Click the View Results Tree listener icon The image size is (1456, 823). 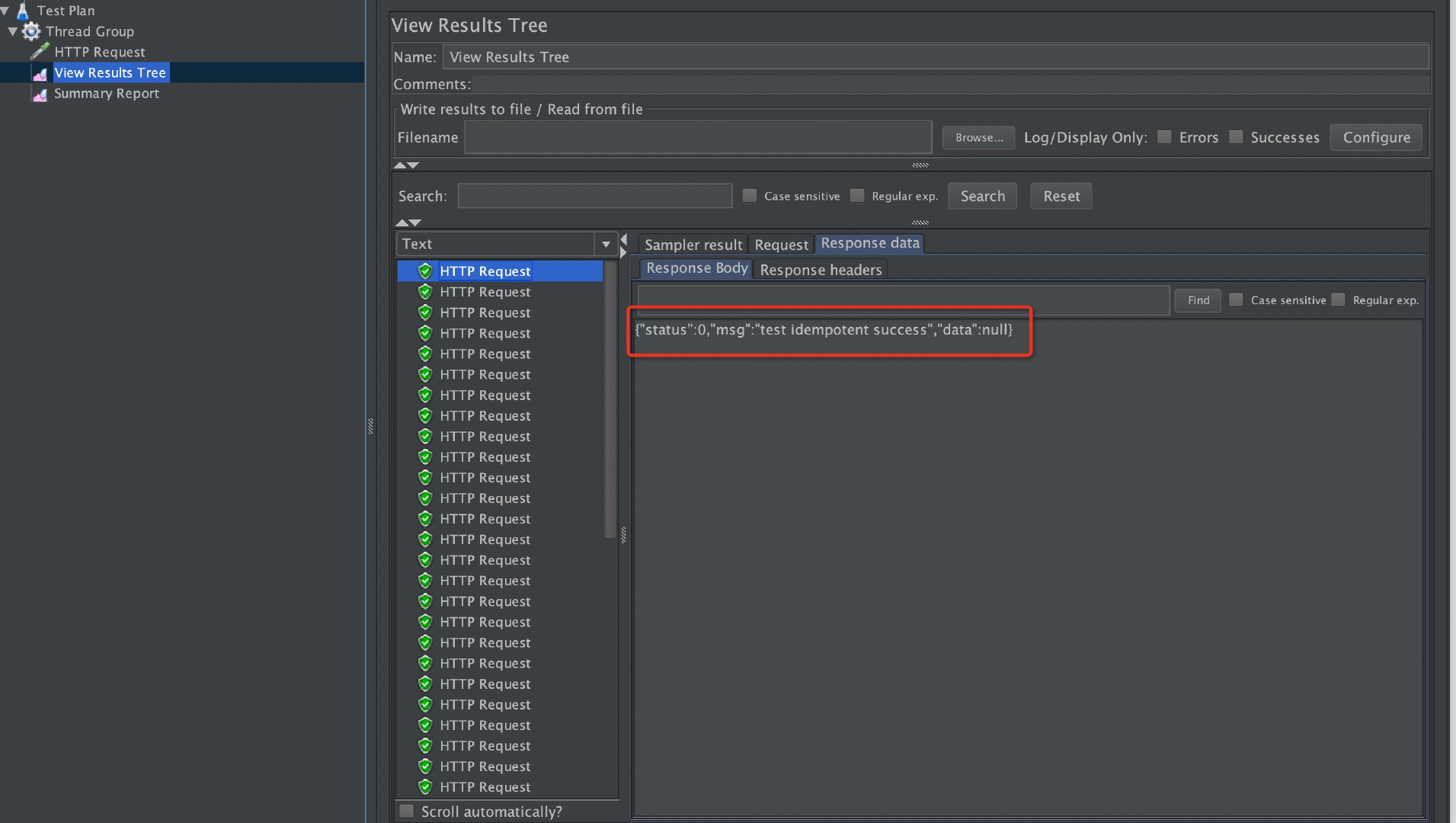[x=40, y=73]
